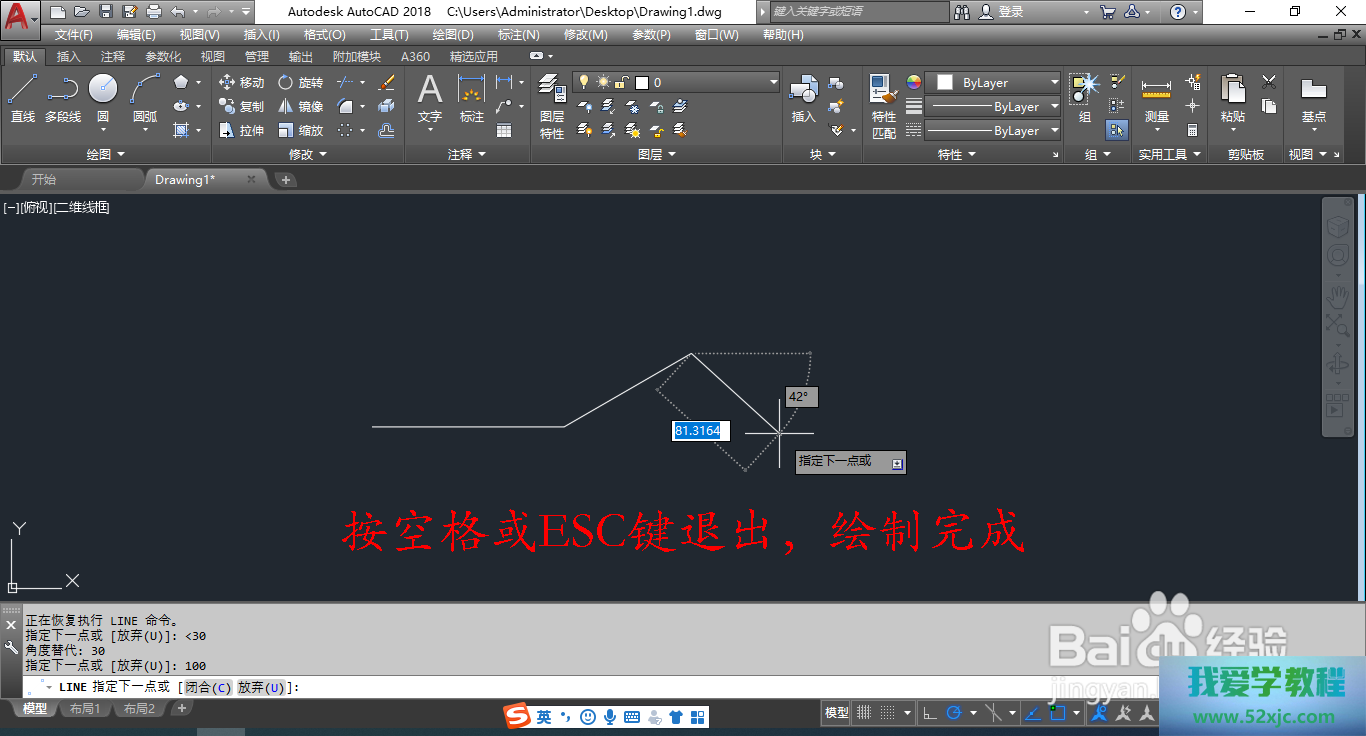Expand the 修改 panel options

[x=308, y=155]
